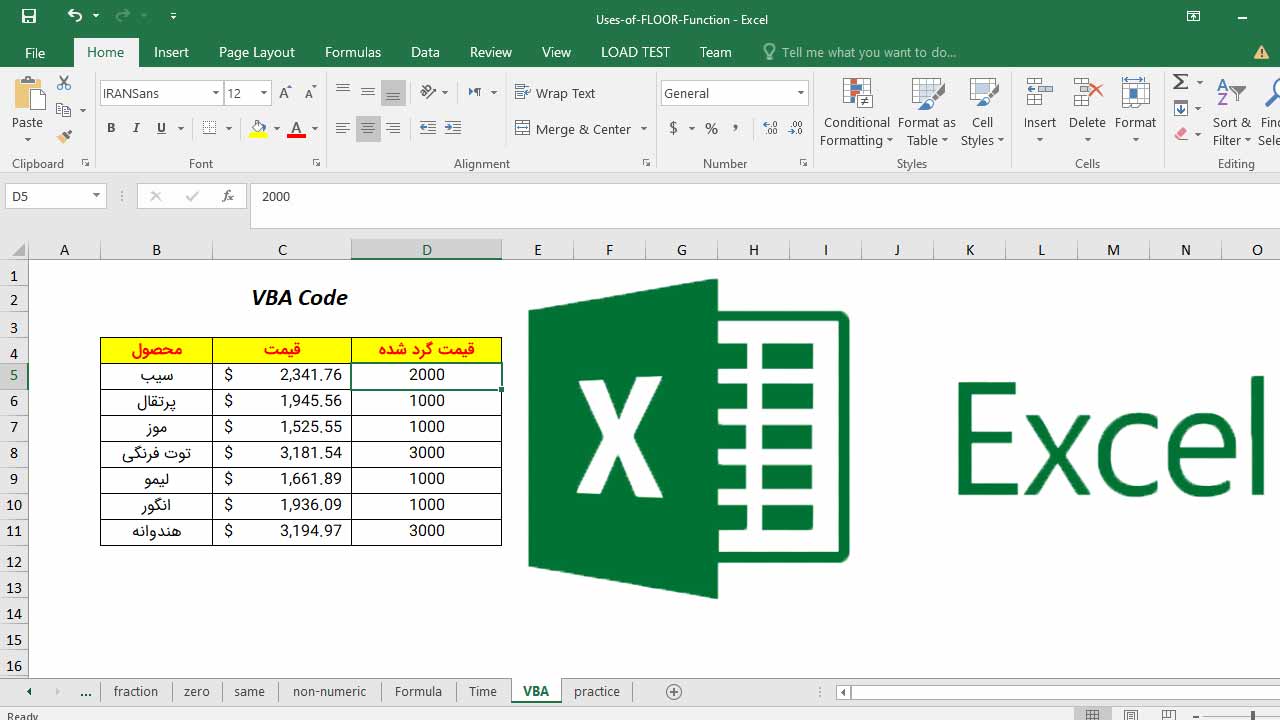Click the Cut scissors icon
This screenshot has width=1280, height=720.
tap(65, 84)
